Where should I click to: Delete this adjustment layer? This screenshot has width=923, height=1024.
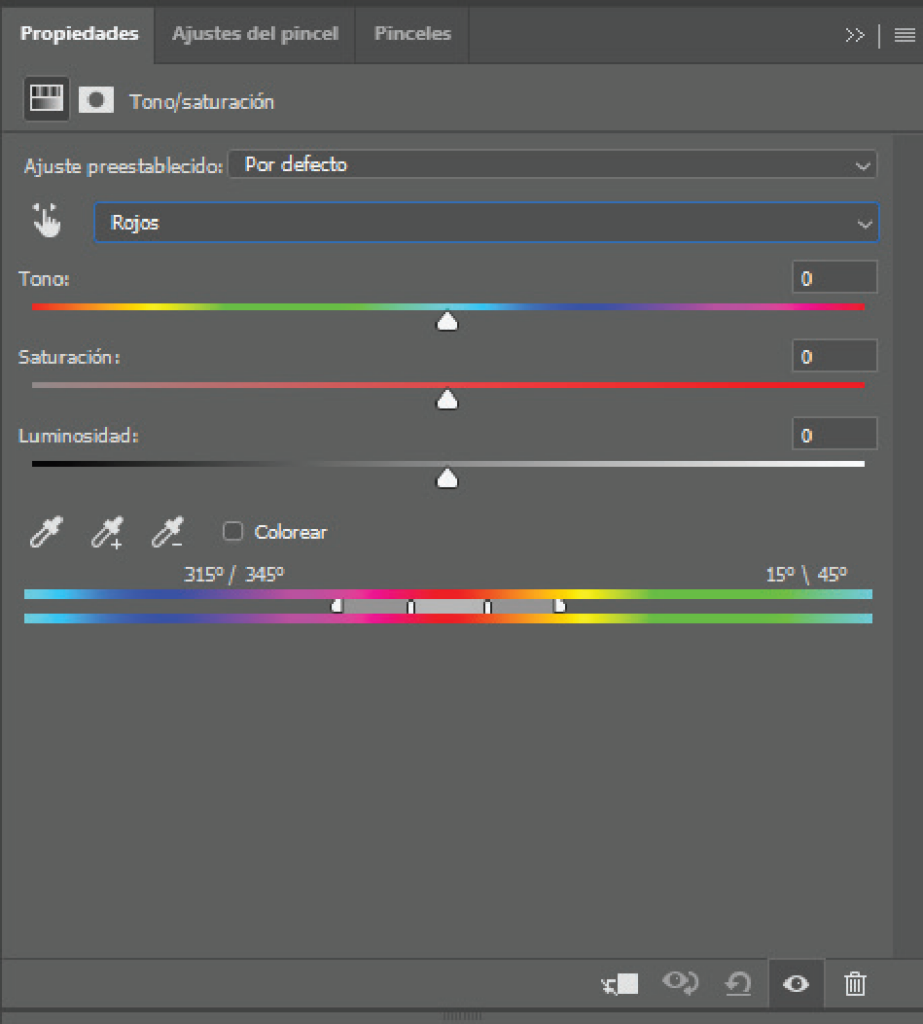[855, 984]
